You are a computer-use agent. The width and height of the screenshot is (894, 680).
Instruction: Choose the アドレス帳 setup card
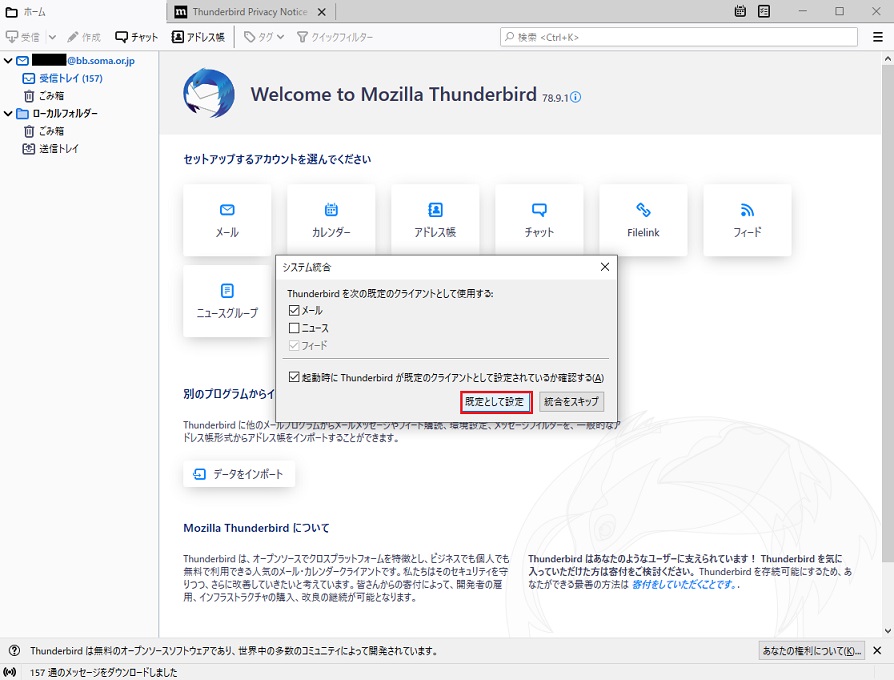tap(435, 220)
